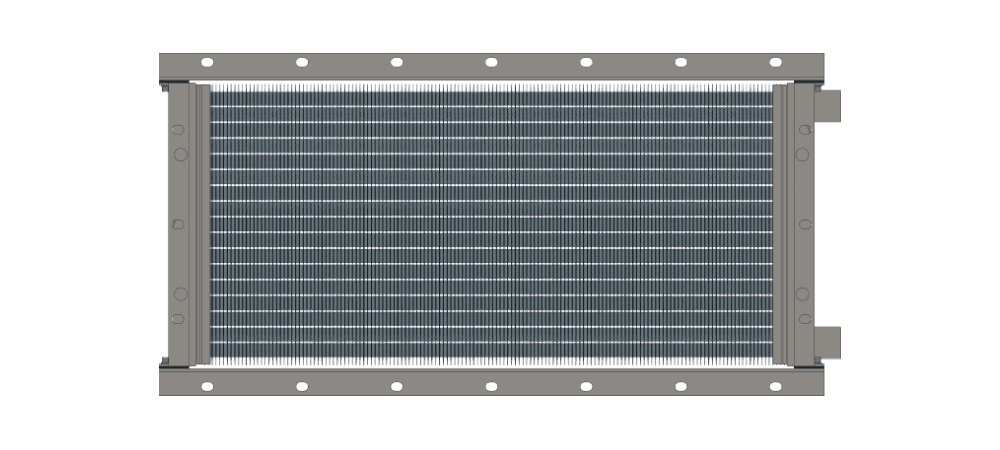Click the leftmost bolt hole on top flange

click(x=207, y=62)
